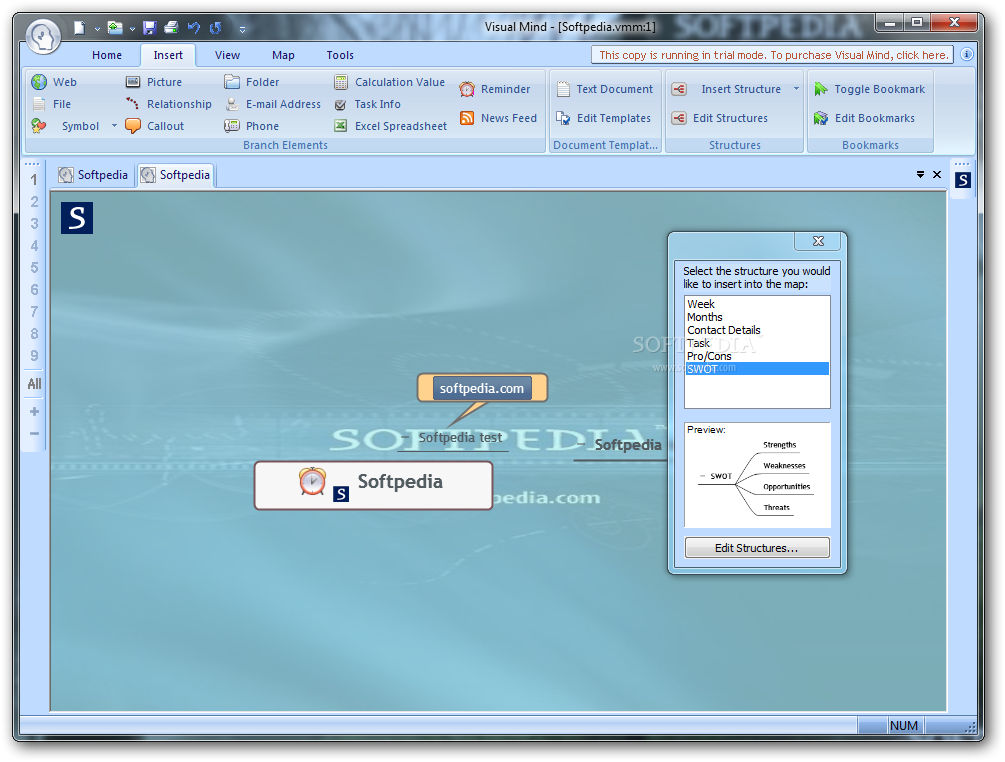Click the Print icon in quick access toolbar
1005x762 pixels.
(171, 28)
